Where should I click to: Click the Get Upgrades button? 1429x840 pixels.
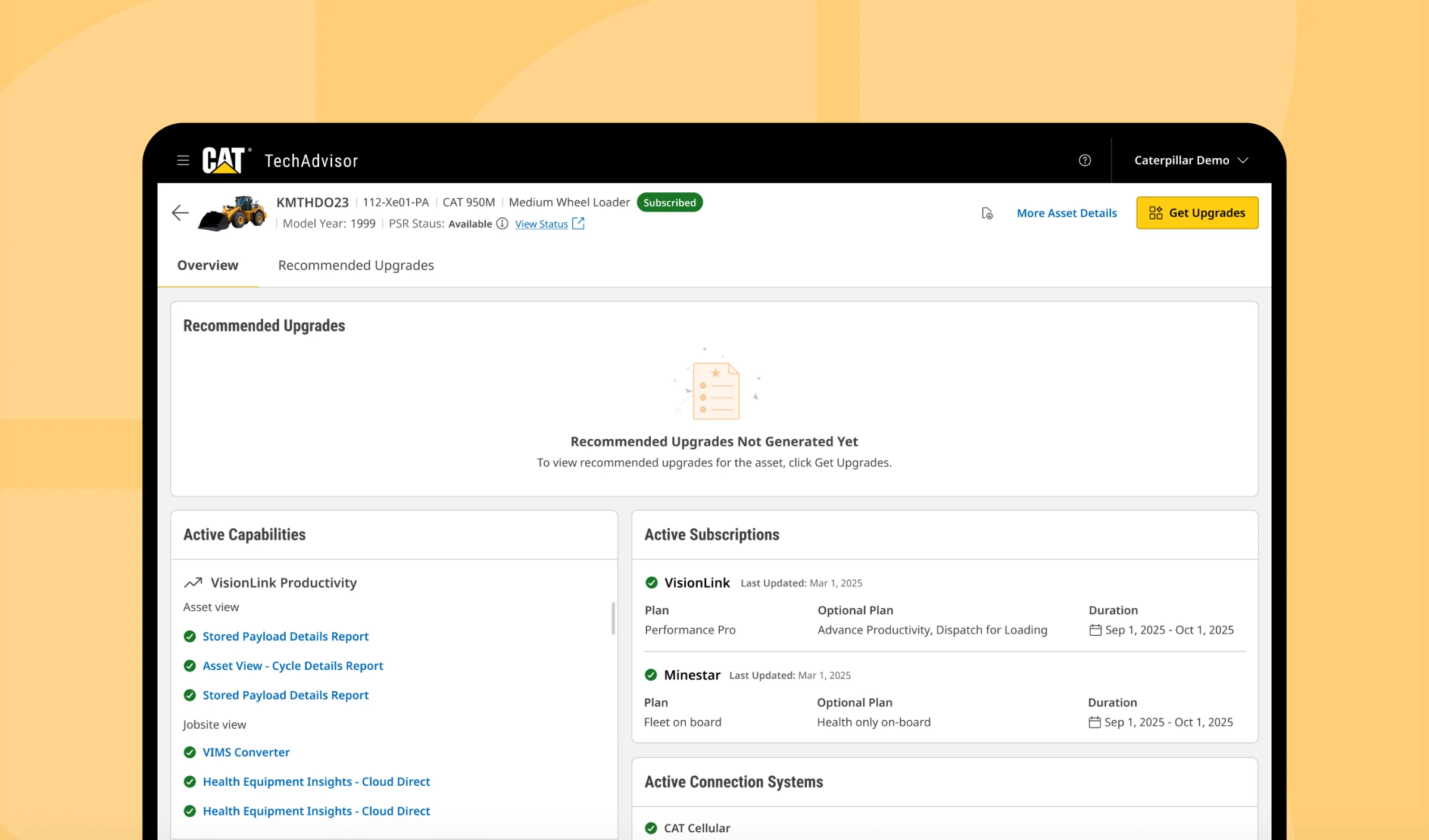(x=1197, y=213)
